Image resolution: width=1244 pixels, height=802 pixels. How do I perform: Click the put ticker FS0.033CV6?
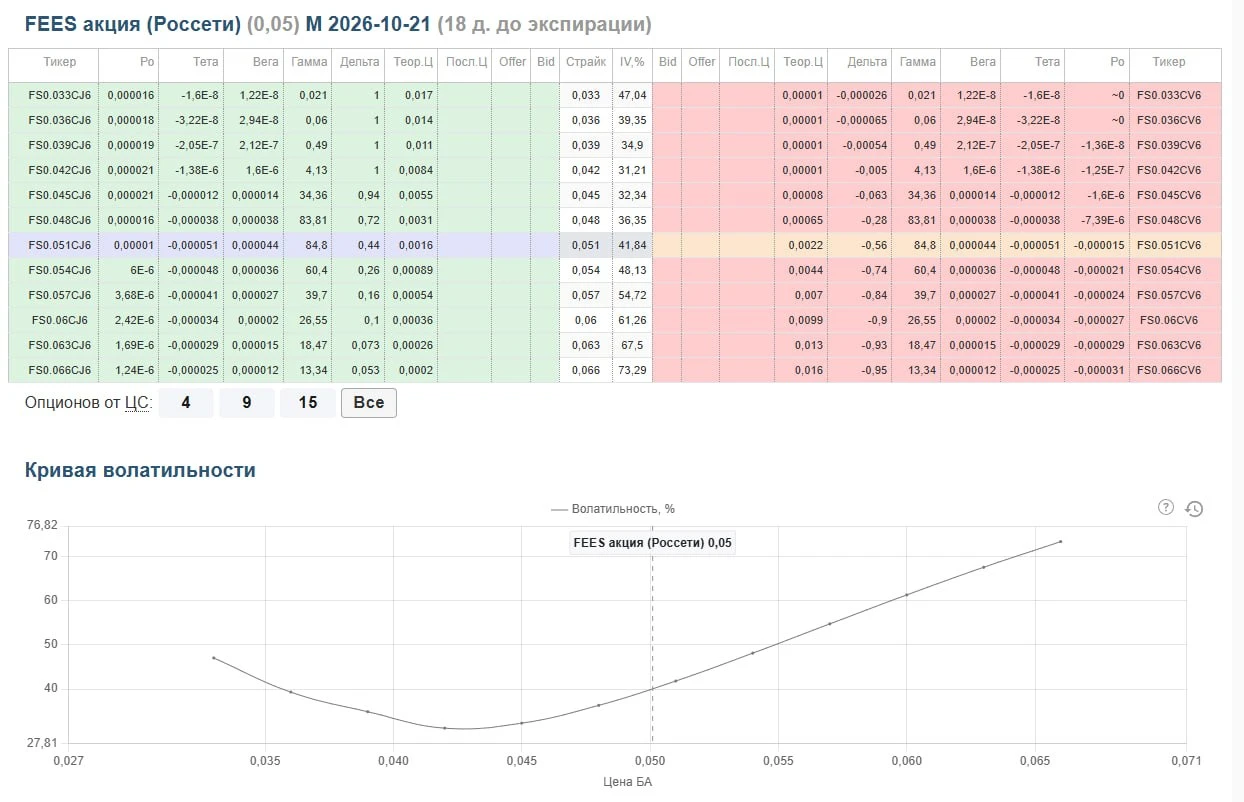[1169, 95]
